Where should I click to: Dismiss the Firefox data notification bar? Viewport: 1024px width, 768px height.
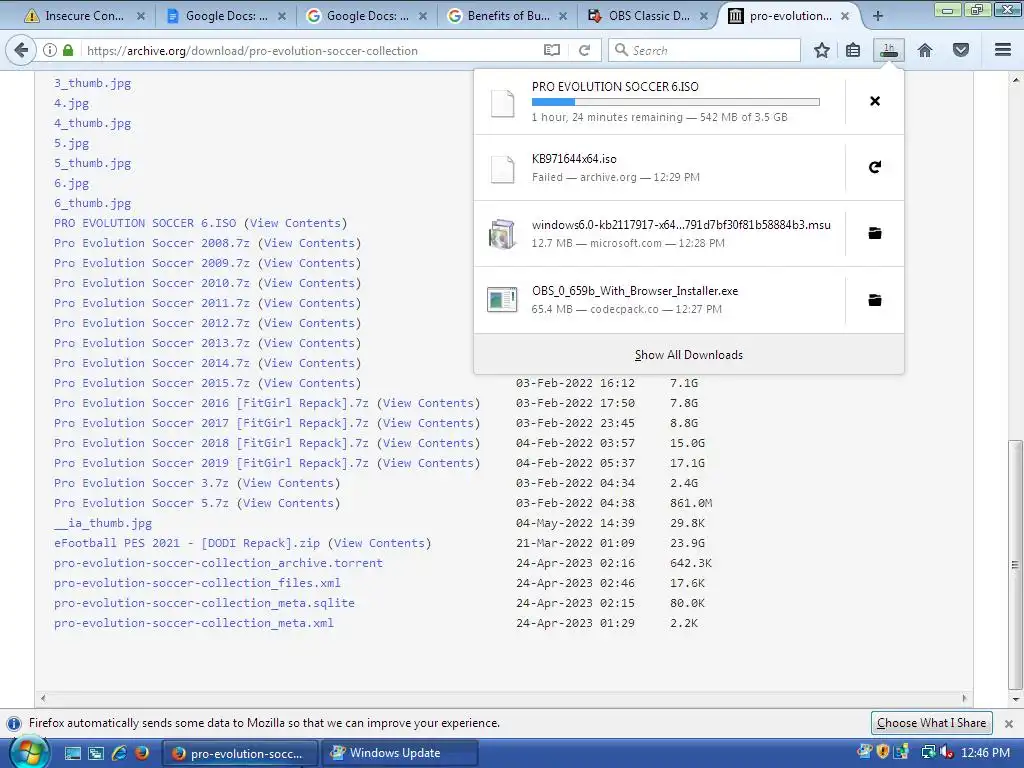click(1009, 724)
